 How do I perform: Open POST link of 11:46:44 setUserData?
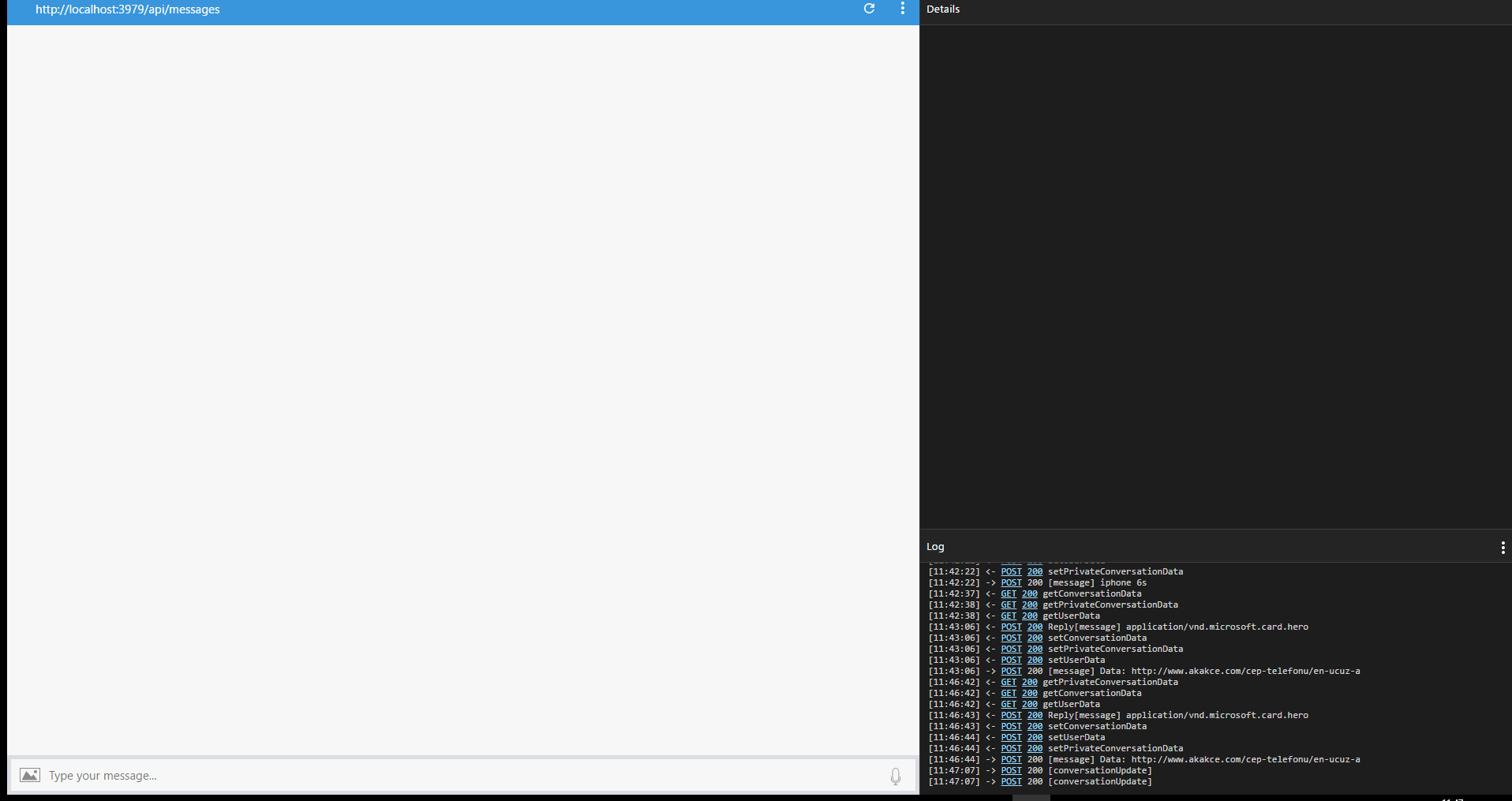[1011, 737]
